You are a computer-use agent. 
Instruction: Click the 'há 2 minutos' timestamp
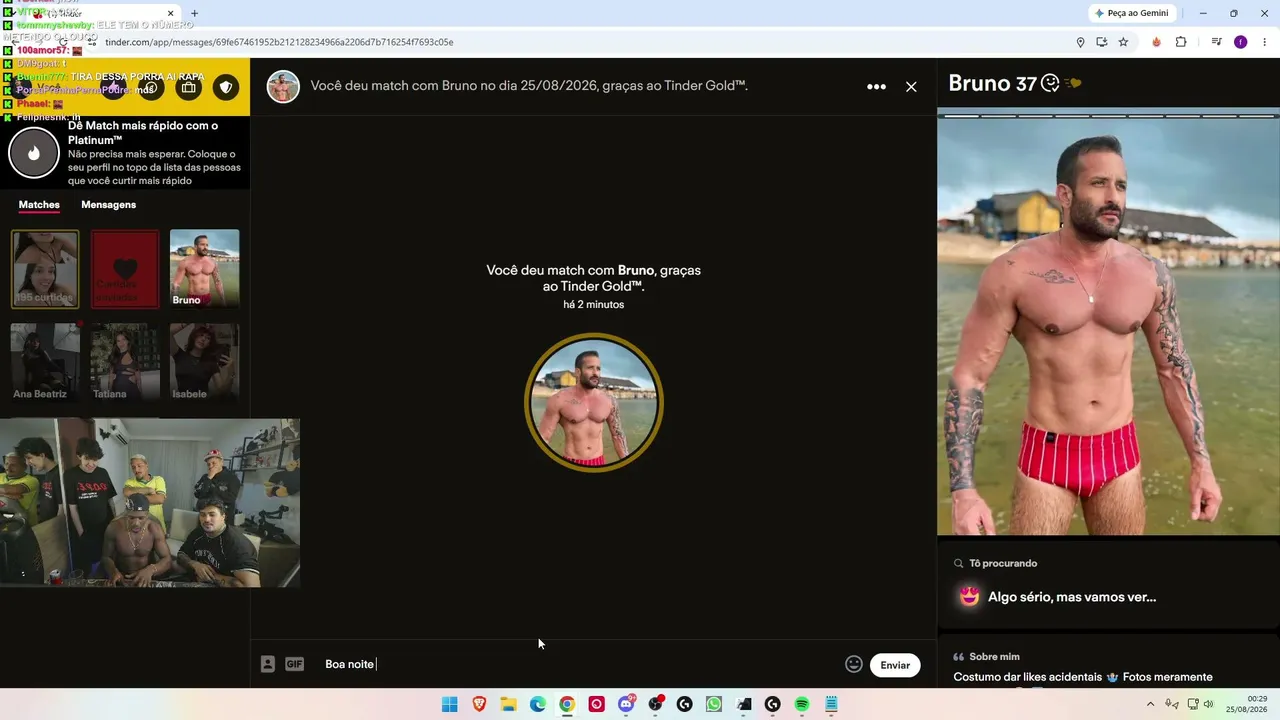[594, 305]
